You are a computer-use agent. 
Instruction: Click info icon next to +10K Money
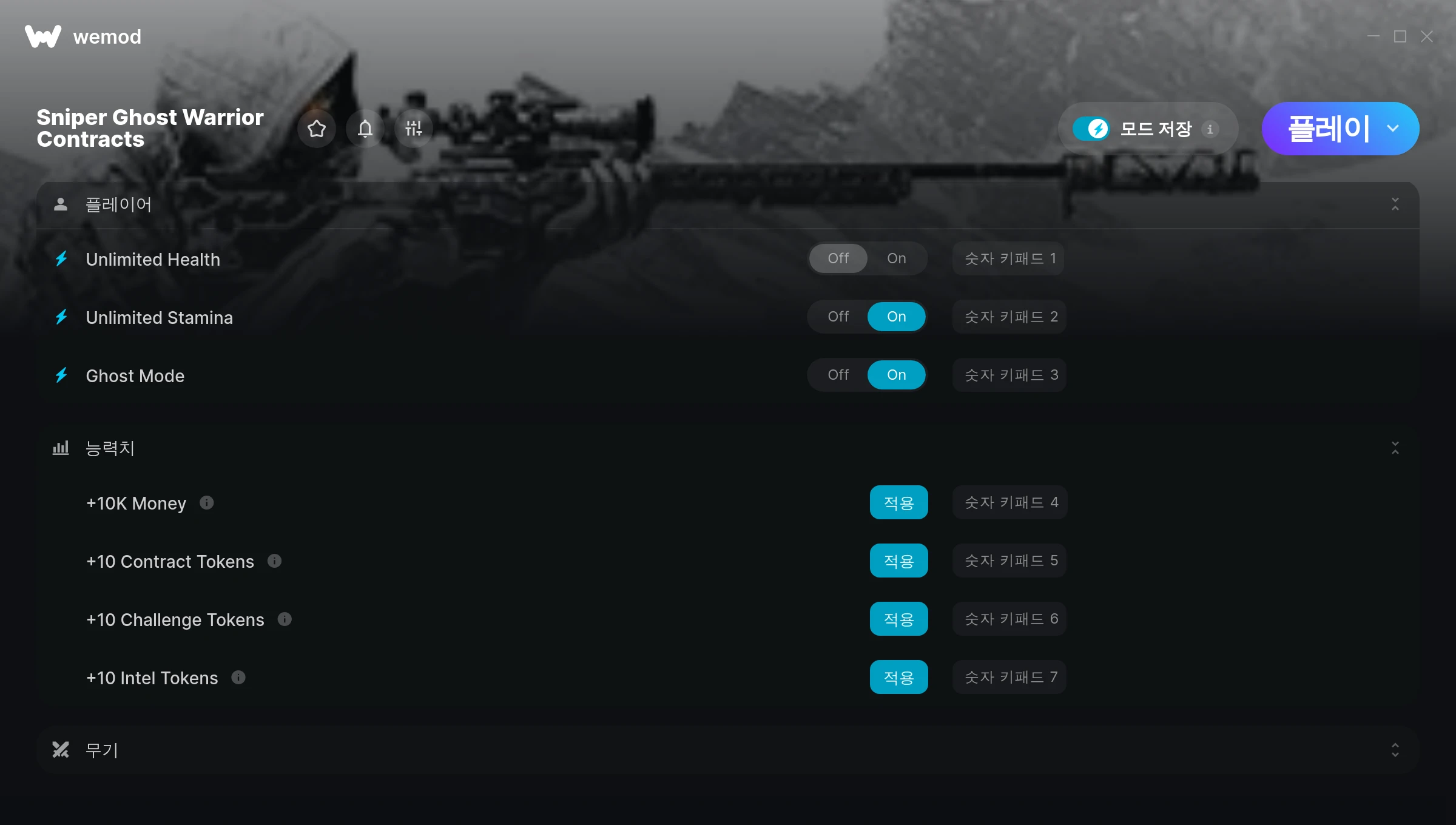(207, 503)
